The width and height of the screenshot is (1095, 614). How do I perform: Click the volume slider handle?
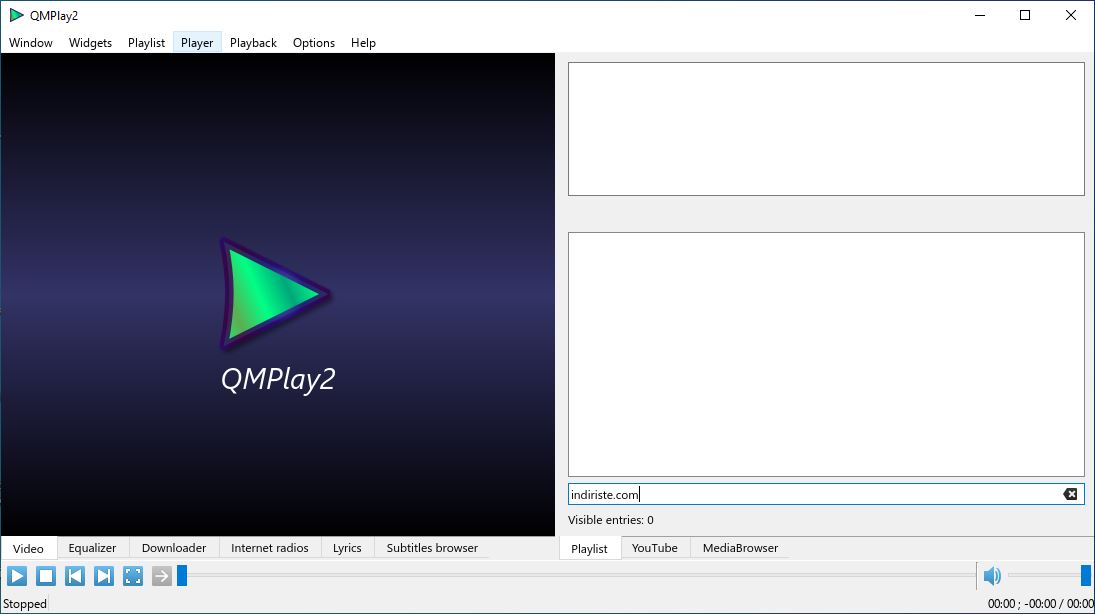click(1085, 576)
